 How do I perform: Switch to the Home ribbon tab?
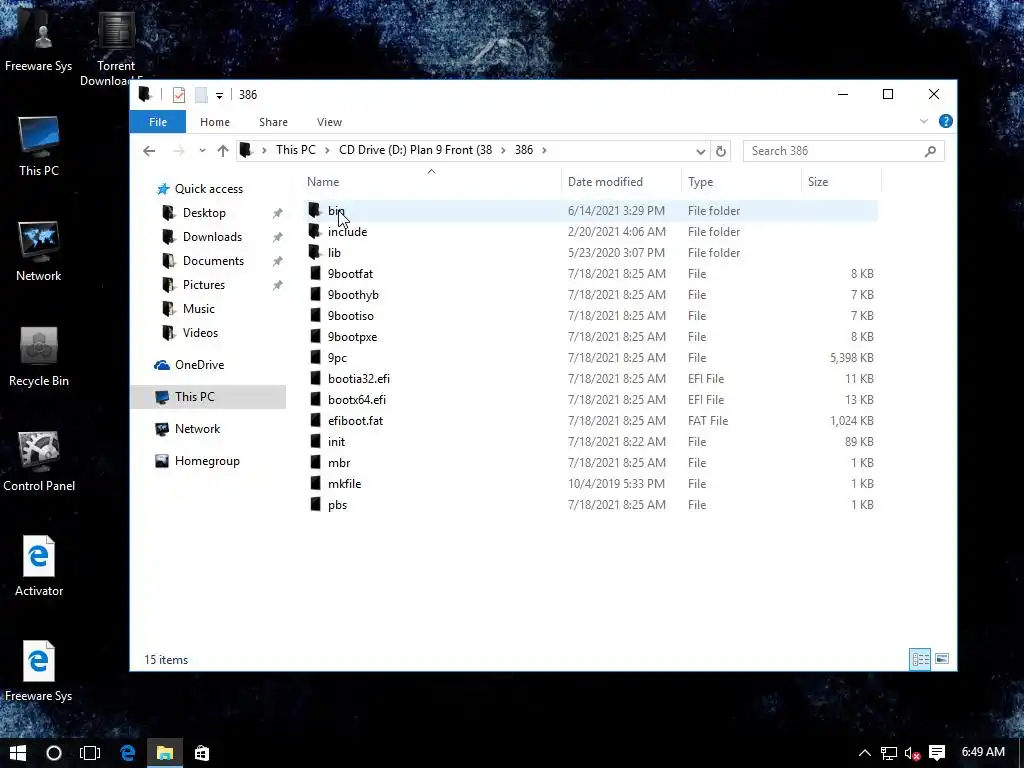[x=215, y=122]
